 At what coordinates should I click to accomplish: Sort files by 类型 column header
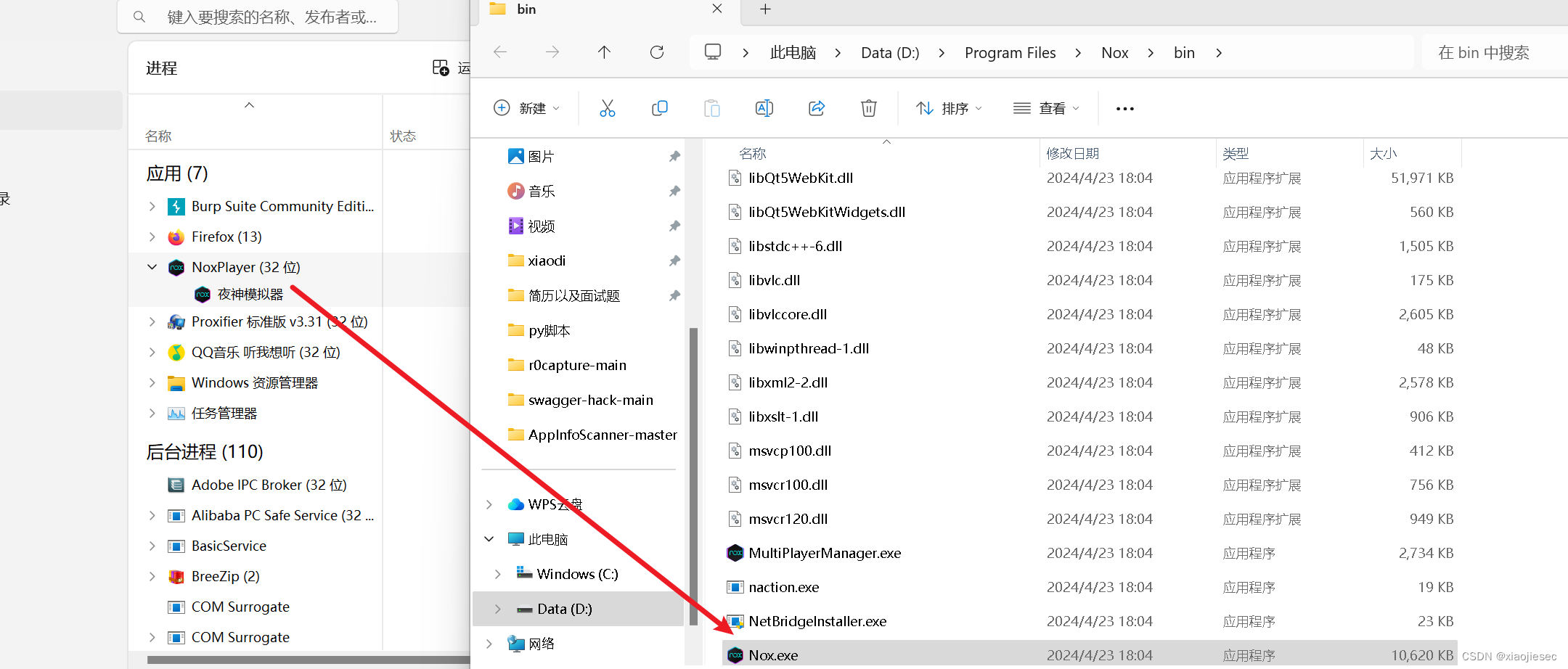[x=1236, y=153]
